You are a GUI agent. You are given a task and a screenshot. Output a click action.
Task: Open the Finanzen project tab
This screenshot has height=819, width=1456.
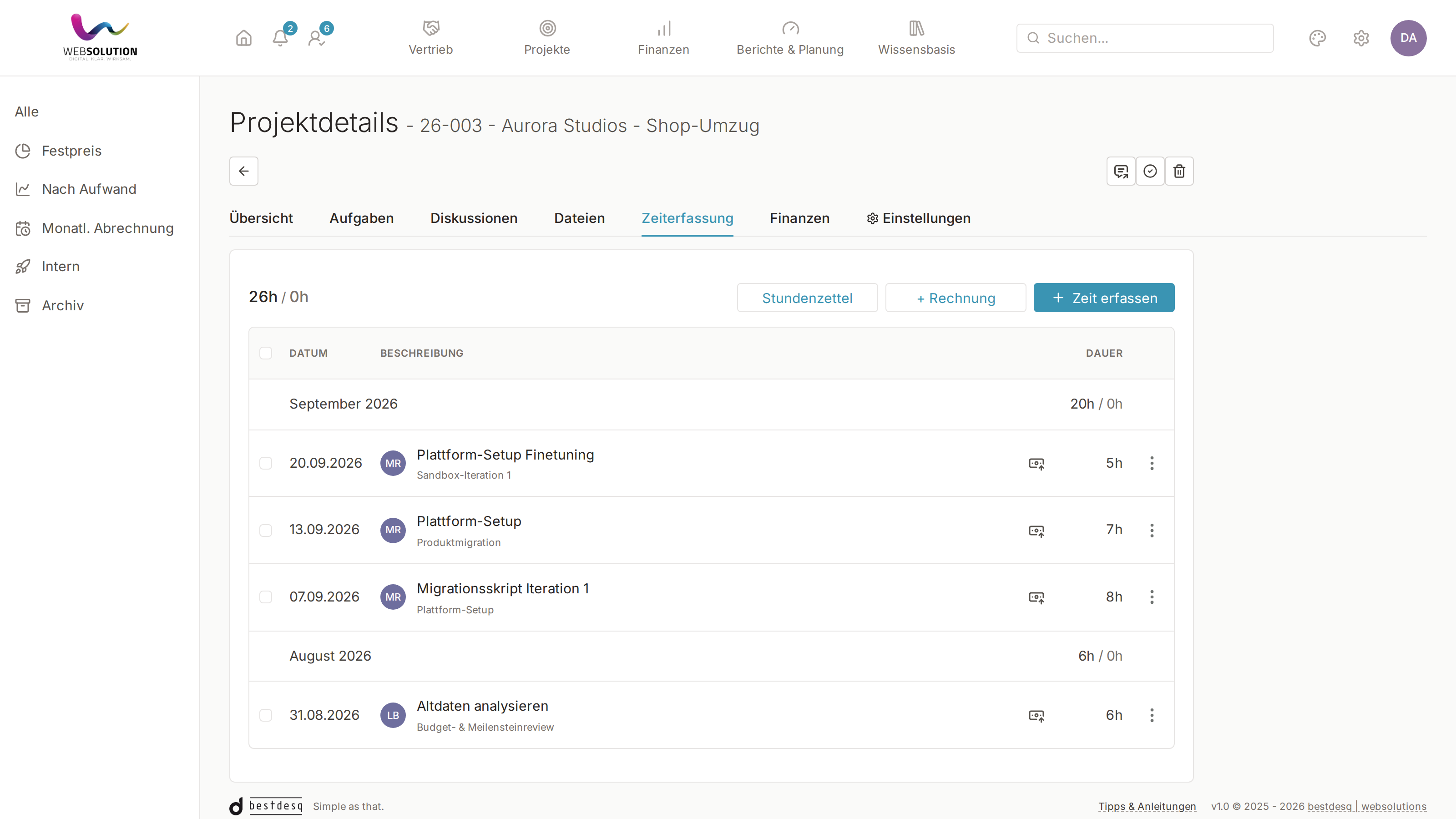799,218
